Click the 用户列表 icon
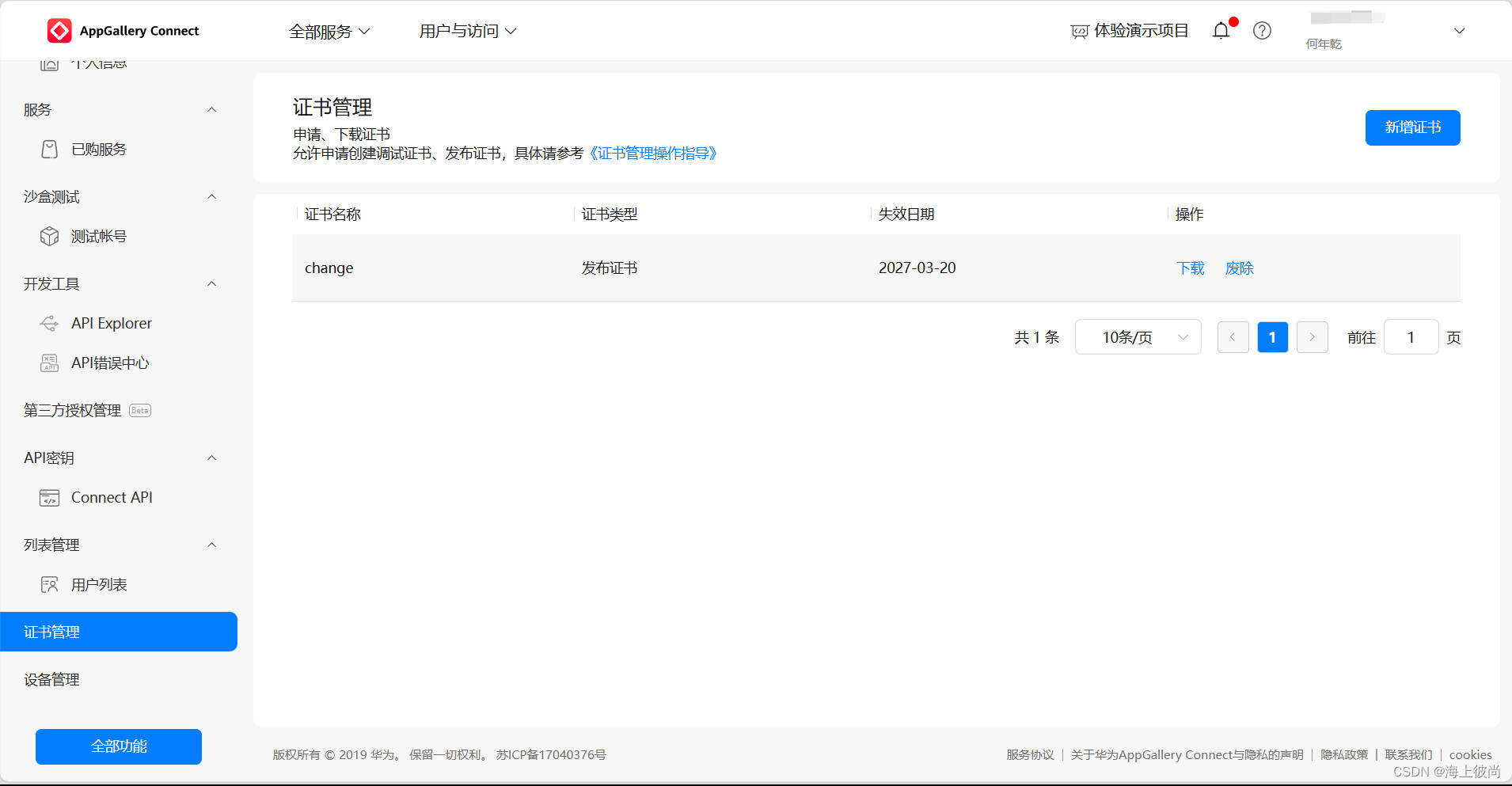Image resolution: width=1512 pixels, height=786 pixels. tap(49, 585)
